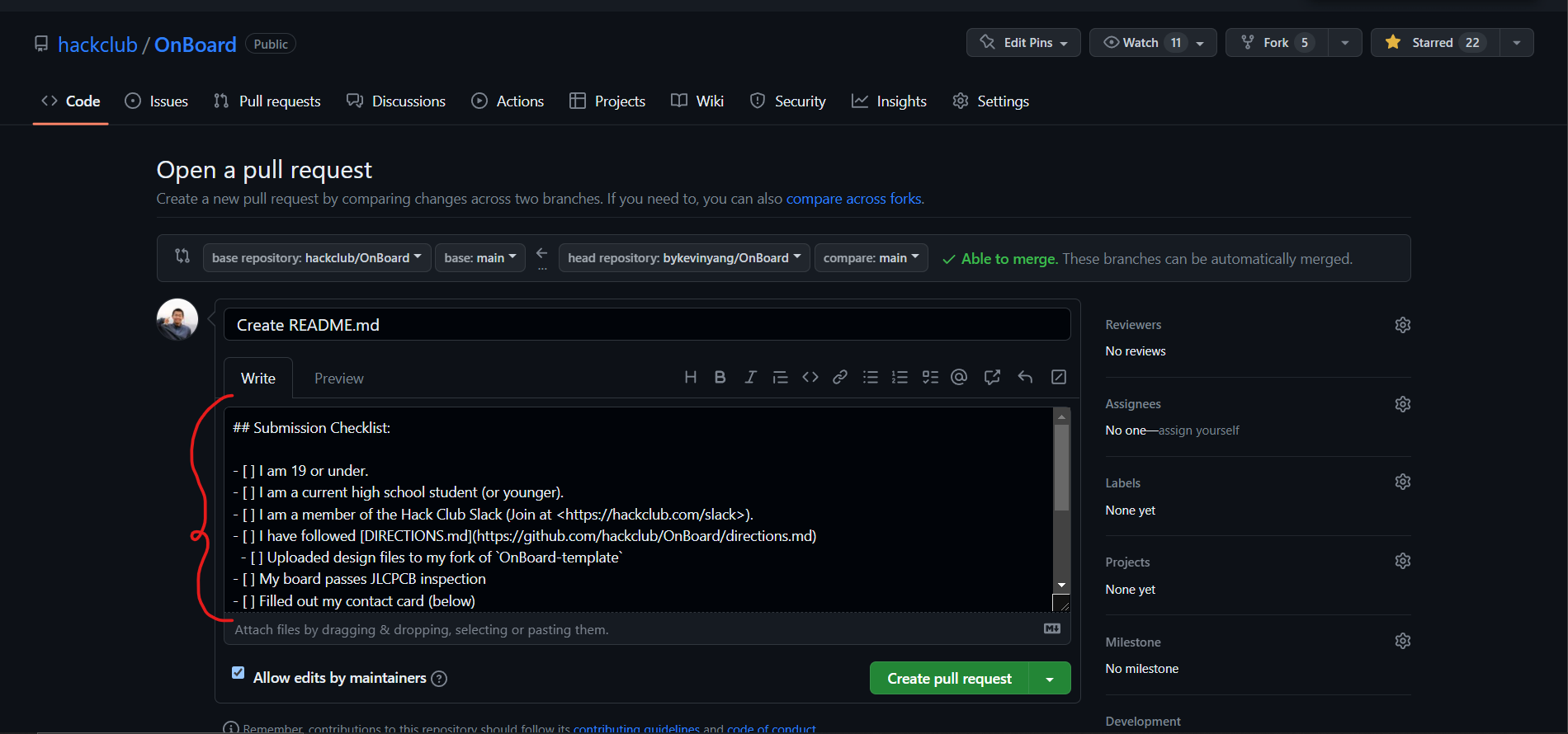Apply italic formatting in editor toolbar

750,377
